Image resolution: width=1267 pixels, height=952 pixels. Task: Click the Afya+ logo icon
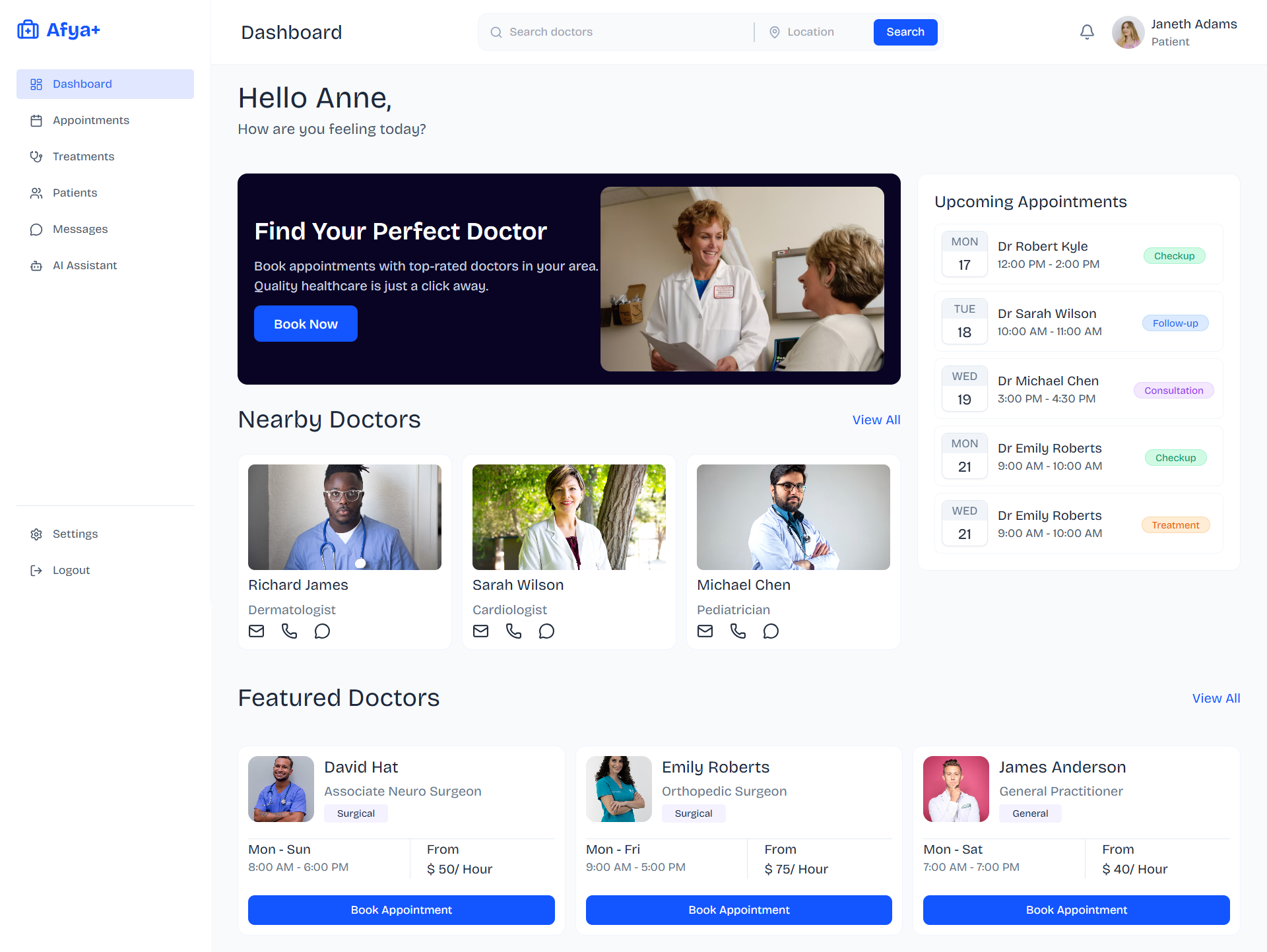tap(28, 30)
